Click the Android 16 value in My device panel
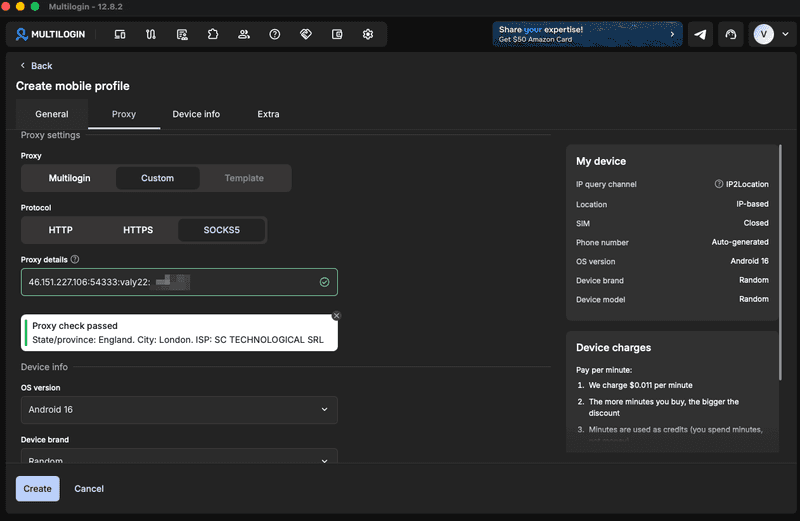The image size is (800, 521). point(749,261)
